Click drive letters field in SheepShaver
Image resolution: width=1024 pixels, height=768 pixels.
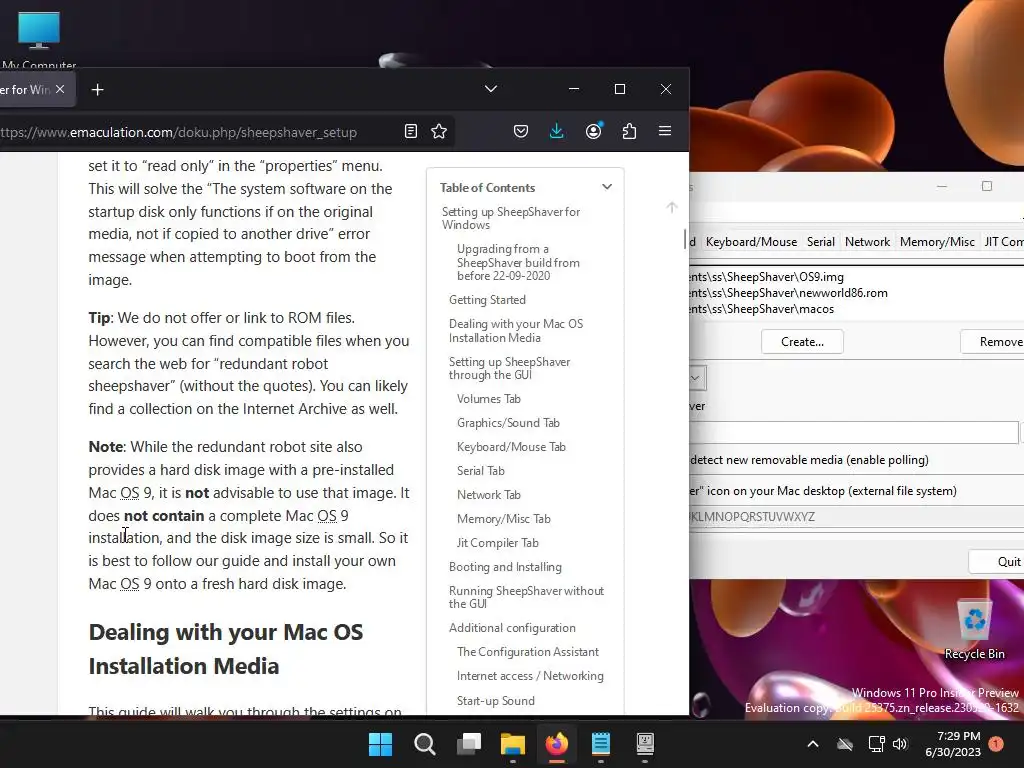click(x=856, y=517)
